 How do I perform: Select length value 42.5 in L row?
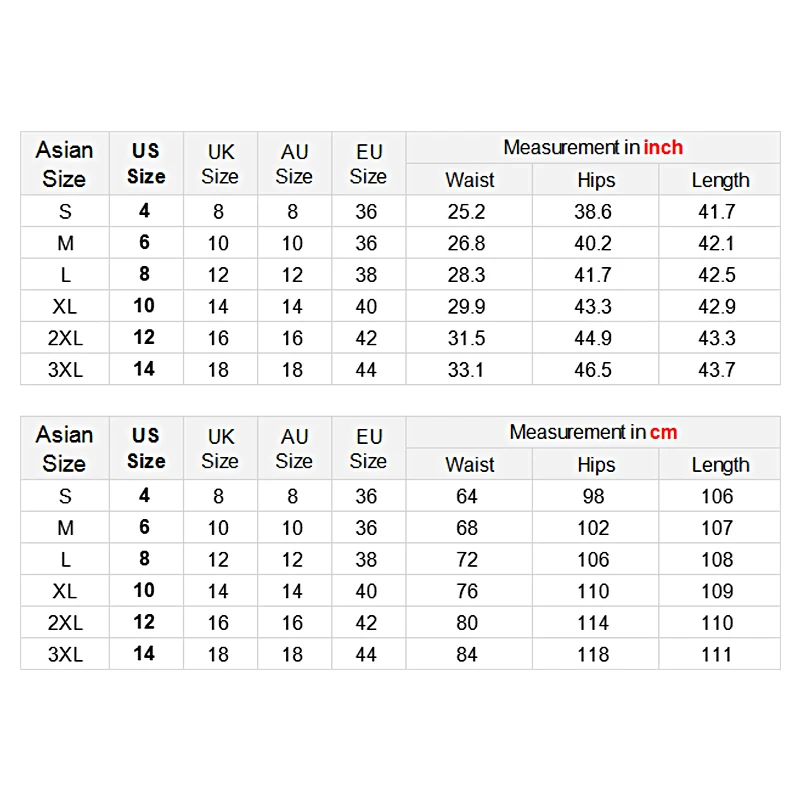pyautogui.click(x=717, y=275)
